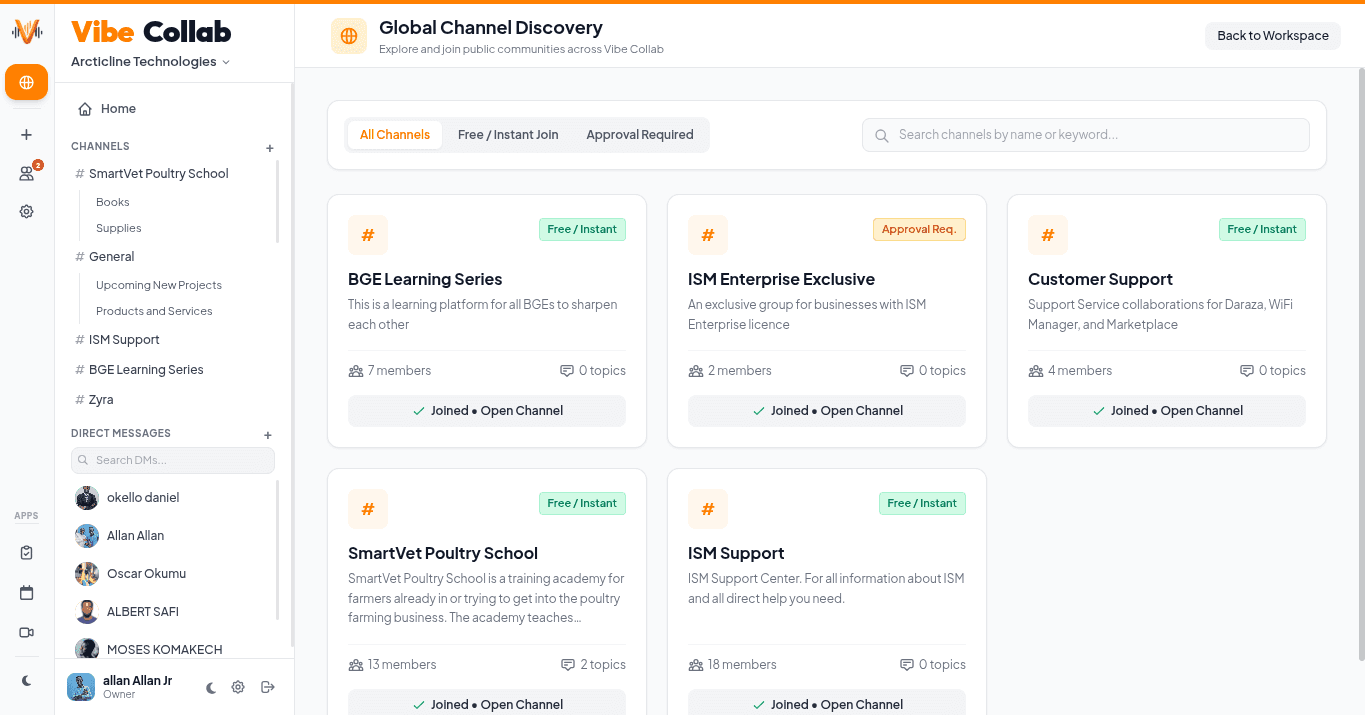Click the Approval Req. badge on ISM Enterprise Exclusive
This screenshot has width=1365, height=715.
pos(919,229)
